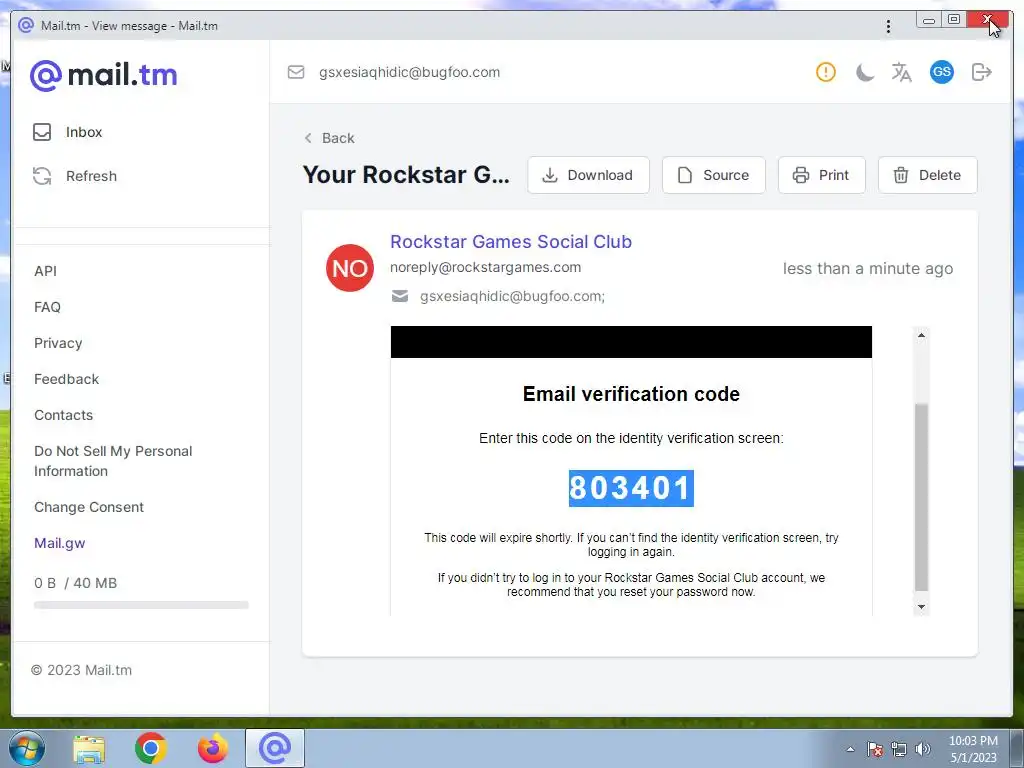Image resolution: width=1024 pixels, height=768 pixels.
Task: Click the highlighted verification code 803401
Action: coord(631,488)
